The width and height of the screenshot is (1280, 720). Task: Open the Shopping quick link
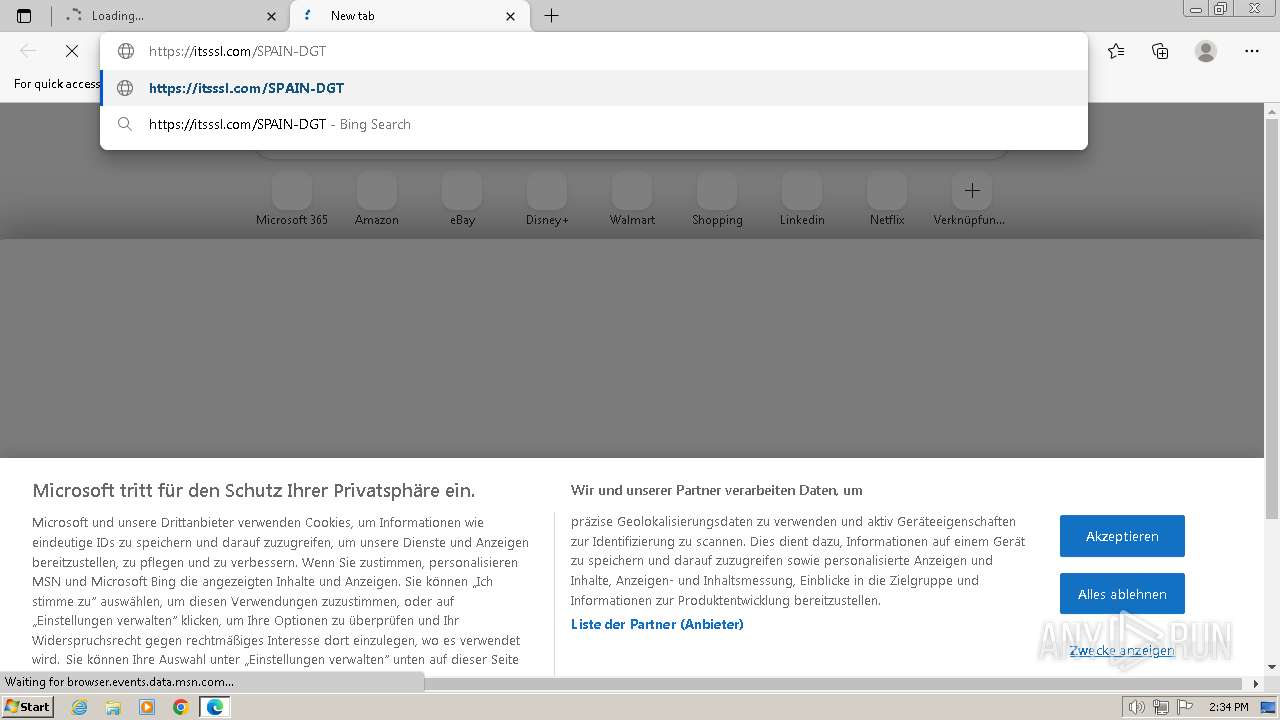point(717,200)
